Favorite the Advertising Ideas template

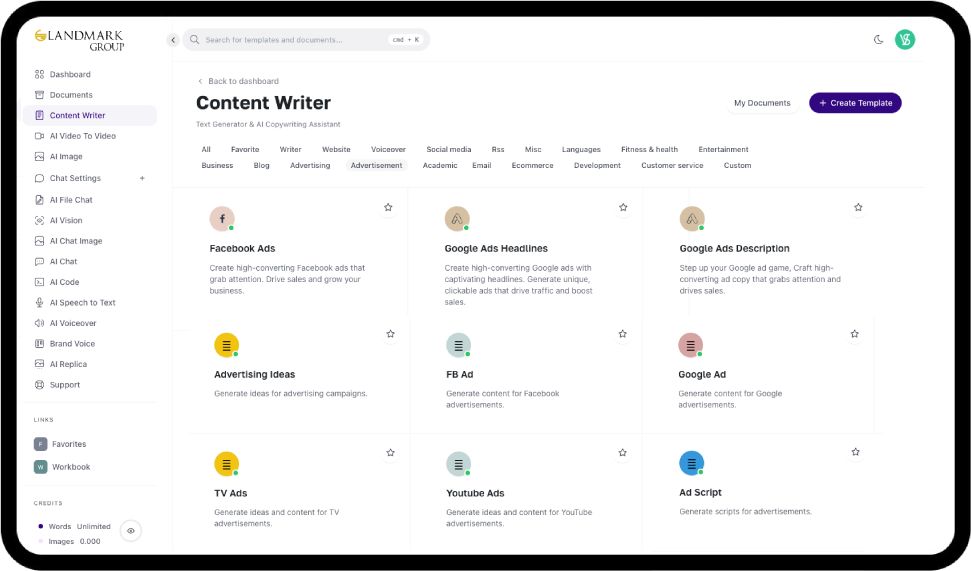tap(391, 334)
